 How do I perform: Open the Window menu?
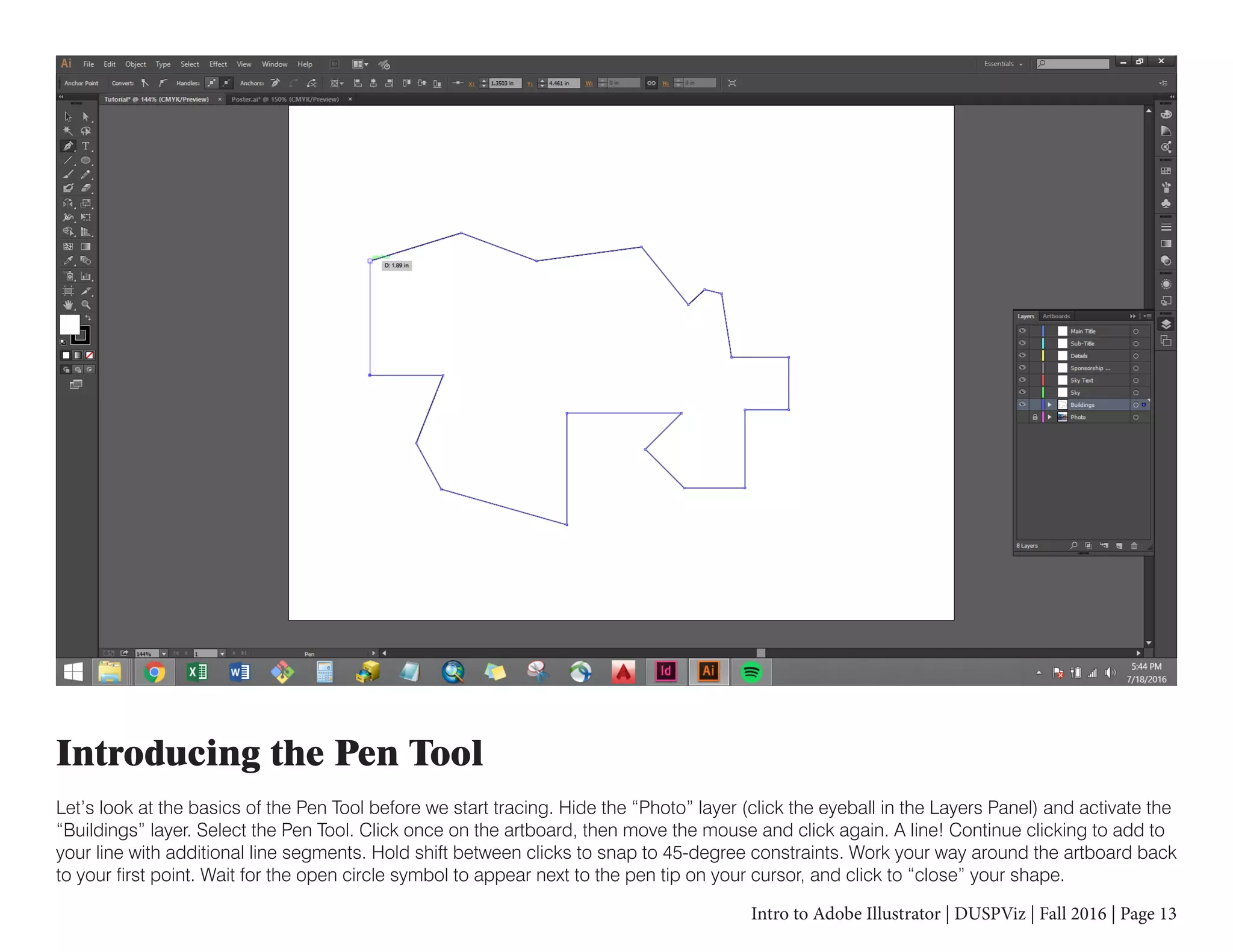click(x=275, y=64)
